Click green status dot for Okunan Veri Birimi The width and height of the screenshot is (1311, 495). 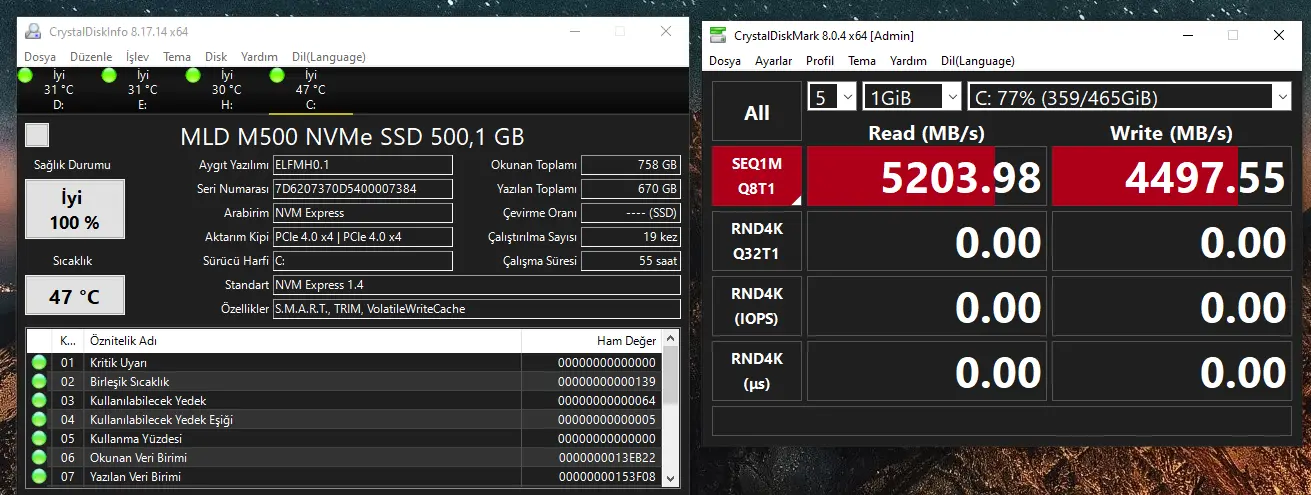click(x=39, y=457)
